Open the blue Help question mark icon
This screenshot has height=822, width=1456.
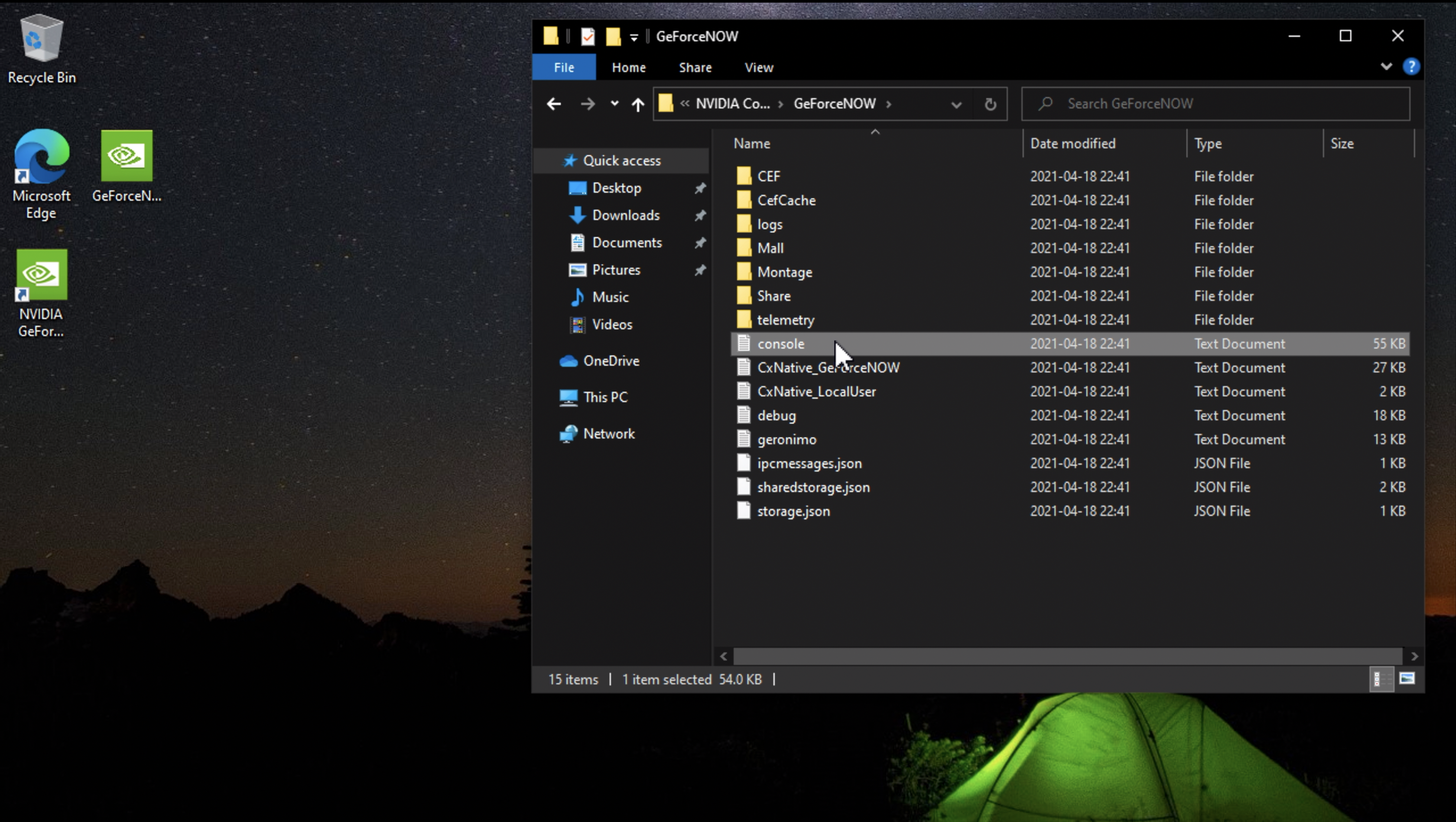(x=1411, y=67)
